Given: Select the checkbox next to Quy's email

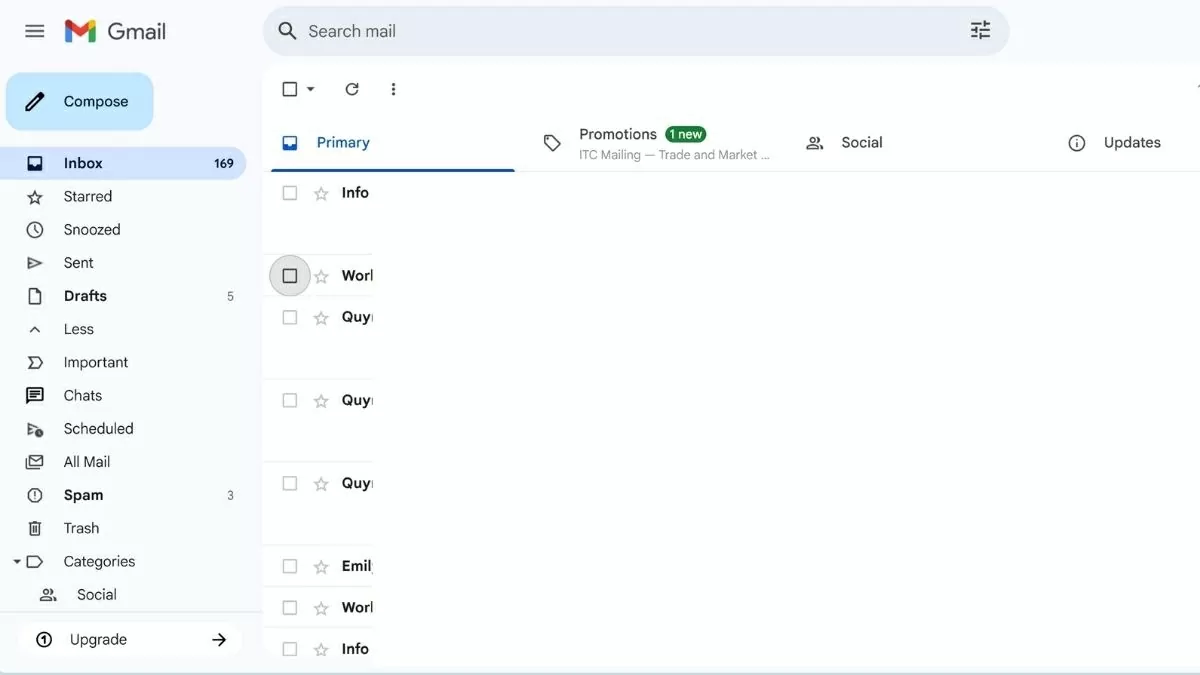Looking at the screenshot, I should (x=289, y=317).
